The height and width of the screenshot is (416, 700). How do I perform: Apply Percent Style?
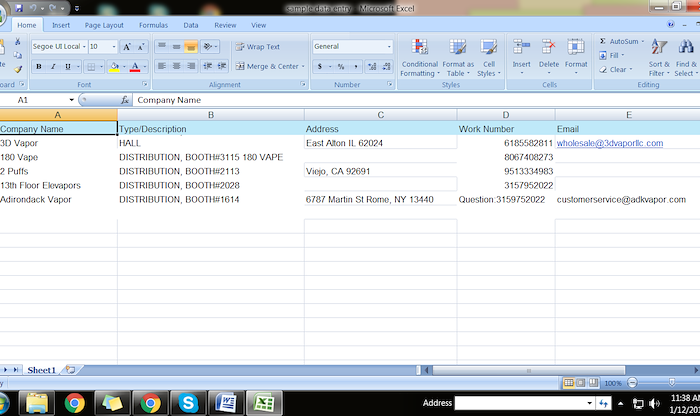[x=341, y=67]
